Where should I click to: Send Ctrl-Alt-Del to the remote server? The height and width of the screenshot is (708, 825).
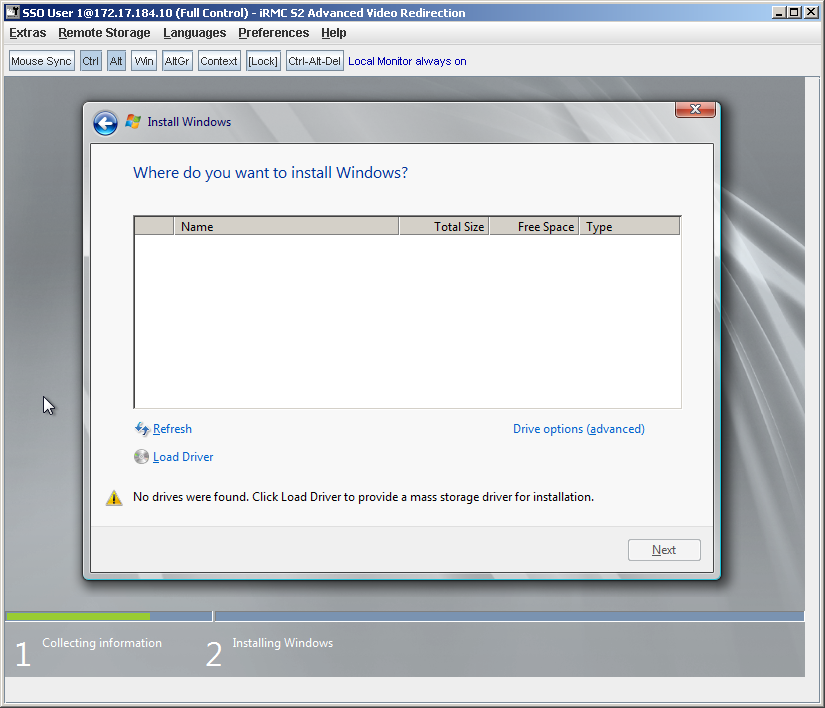(315, 61)
